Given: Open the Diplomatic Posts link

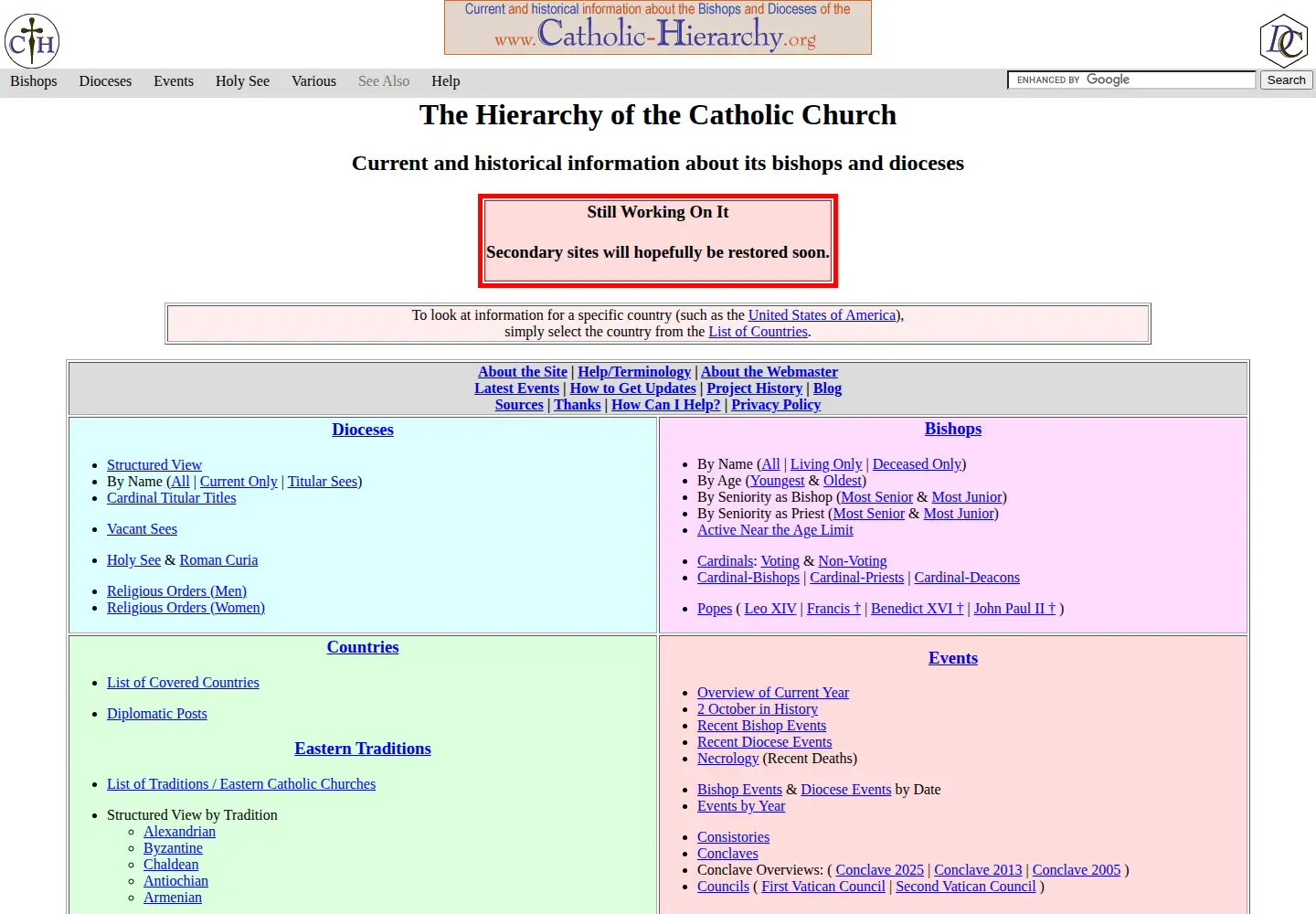Looking at the screenshot, I should (157, 714).
